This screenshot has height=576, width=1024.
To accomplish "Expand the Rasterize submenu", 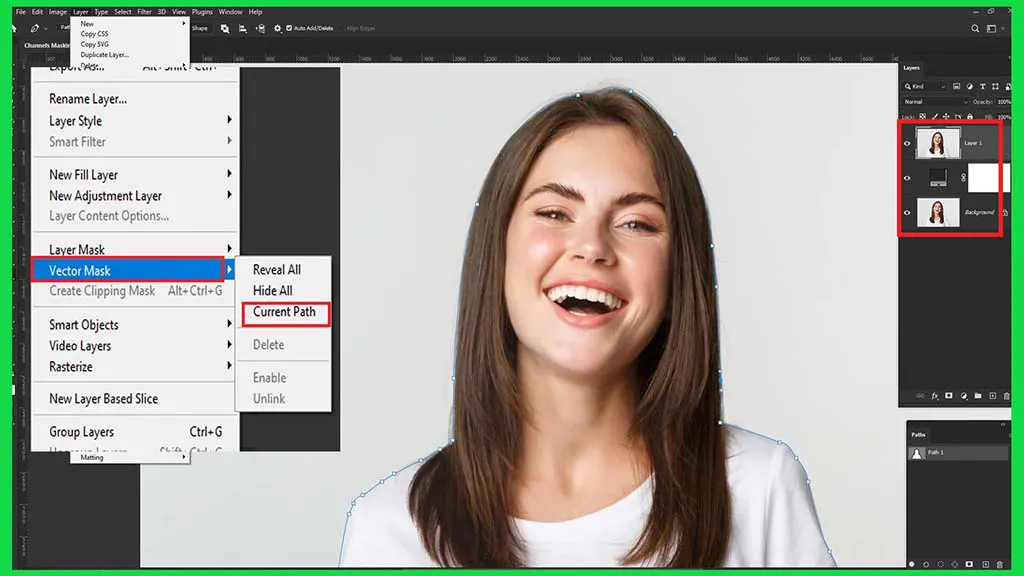I will click(x=229, y=366).
